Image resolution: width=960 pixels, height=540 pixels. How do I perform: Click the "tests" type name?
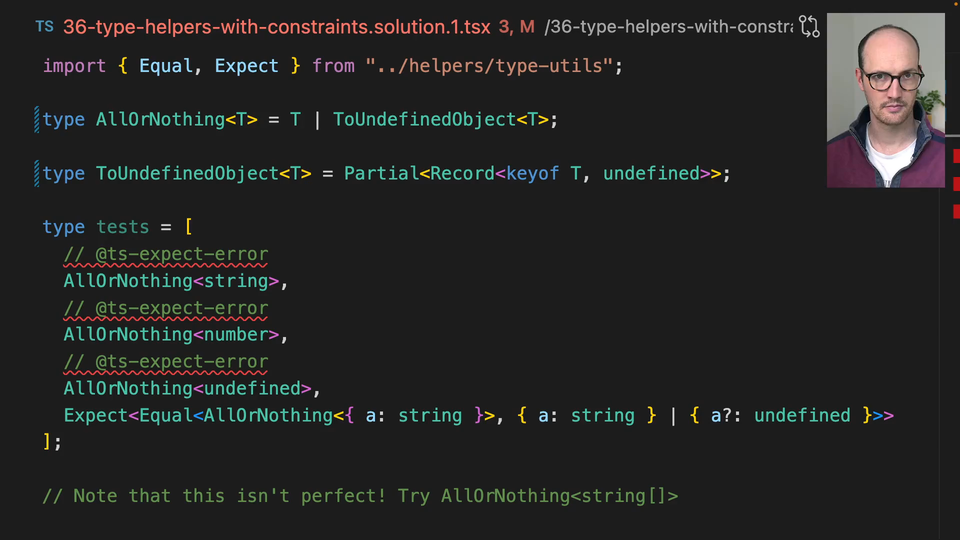[x=122, y=228]
